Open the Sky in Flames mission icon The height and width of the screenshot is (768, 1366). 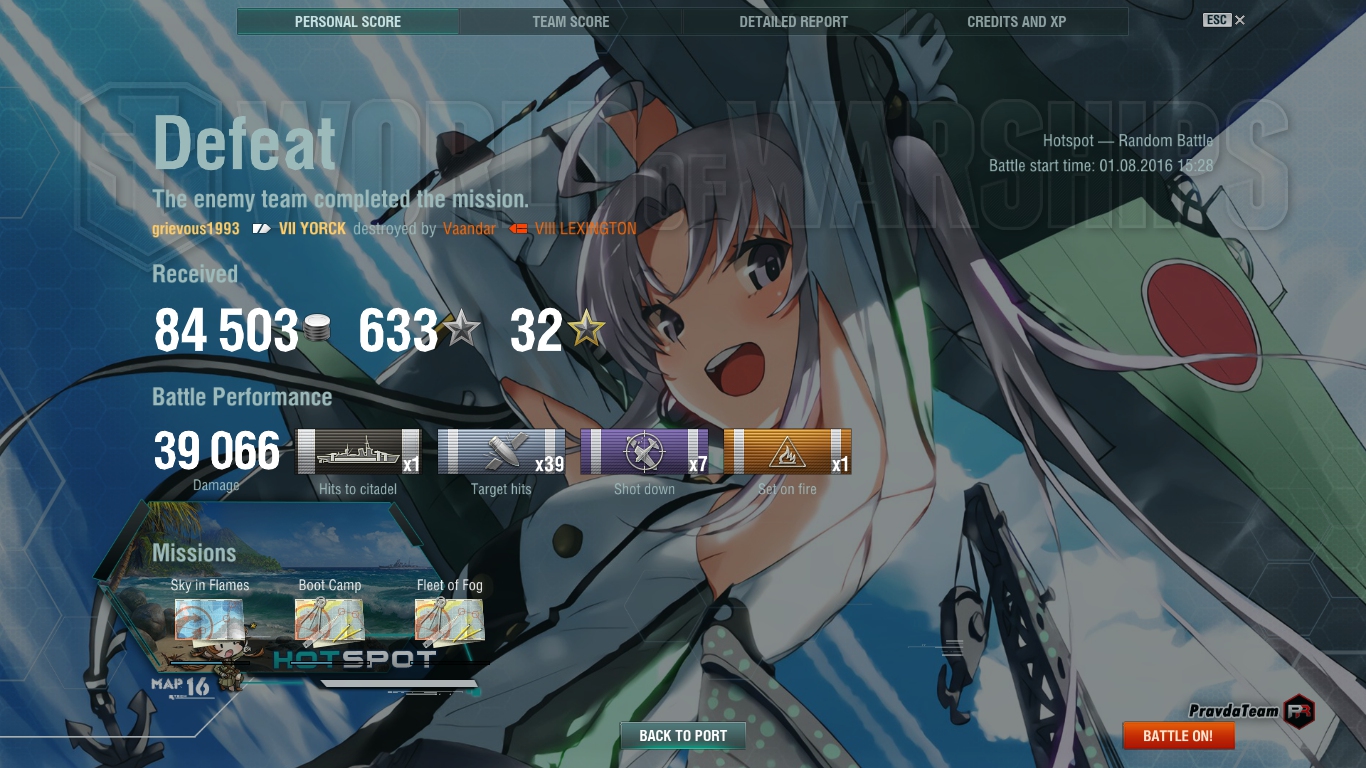click(209, 619)
